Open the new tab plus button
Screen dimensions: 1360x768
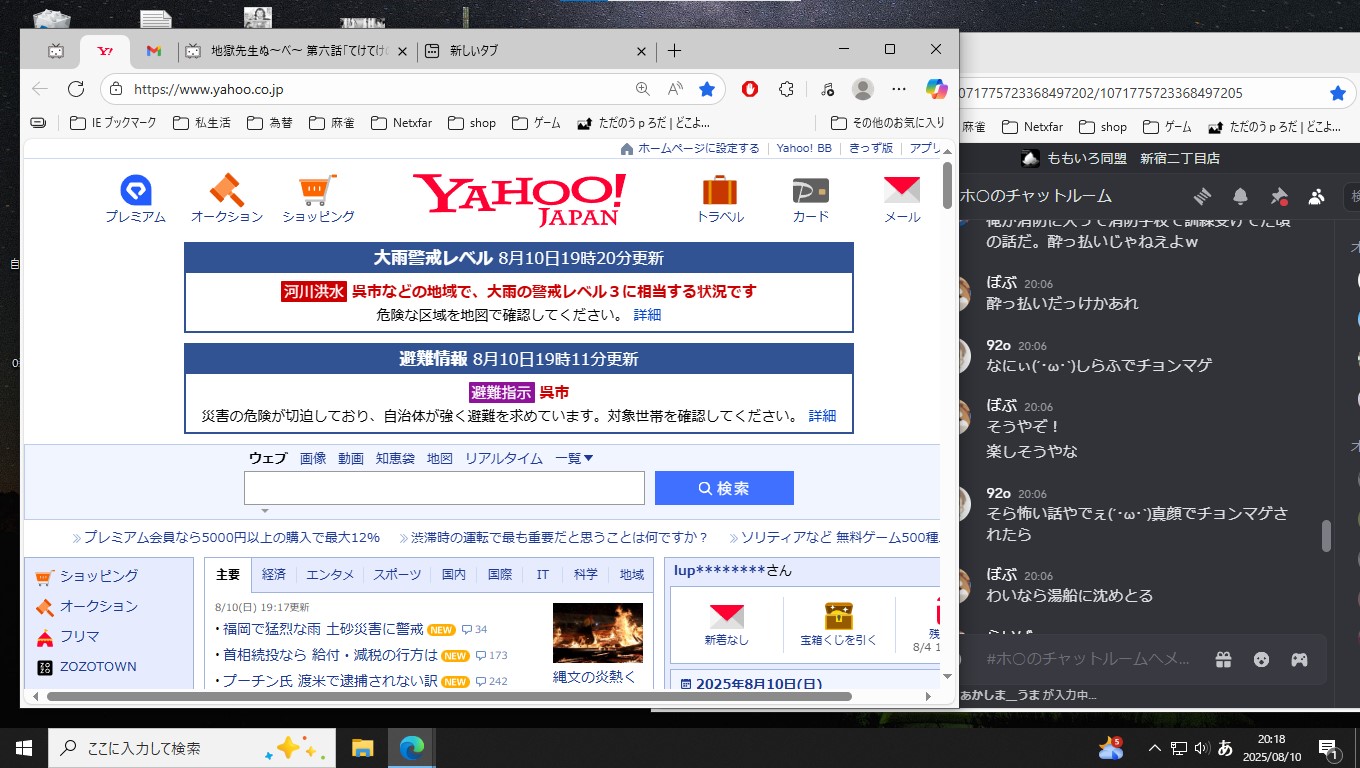(x=675, y=50)
